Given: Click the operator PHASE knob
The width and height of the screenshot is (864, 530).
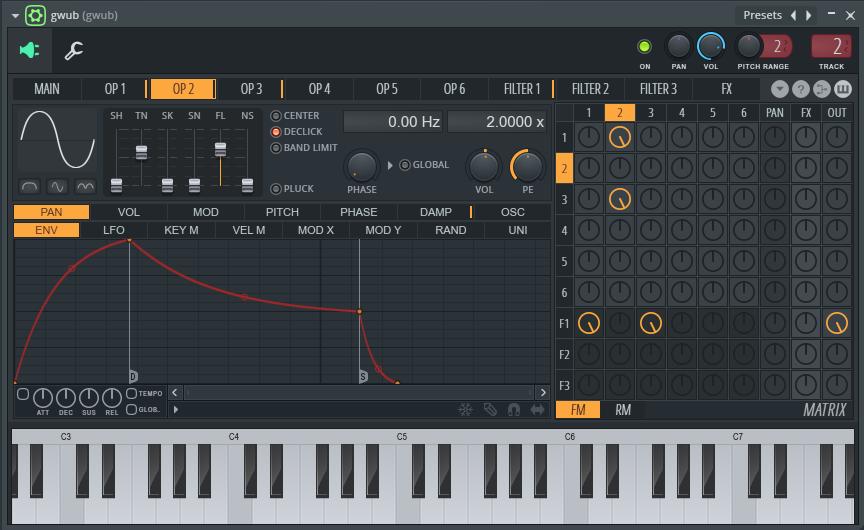Looking at the screenshot, I should click(361, 167).
